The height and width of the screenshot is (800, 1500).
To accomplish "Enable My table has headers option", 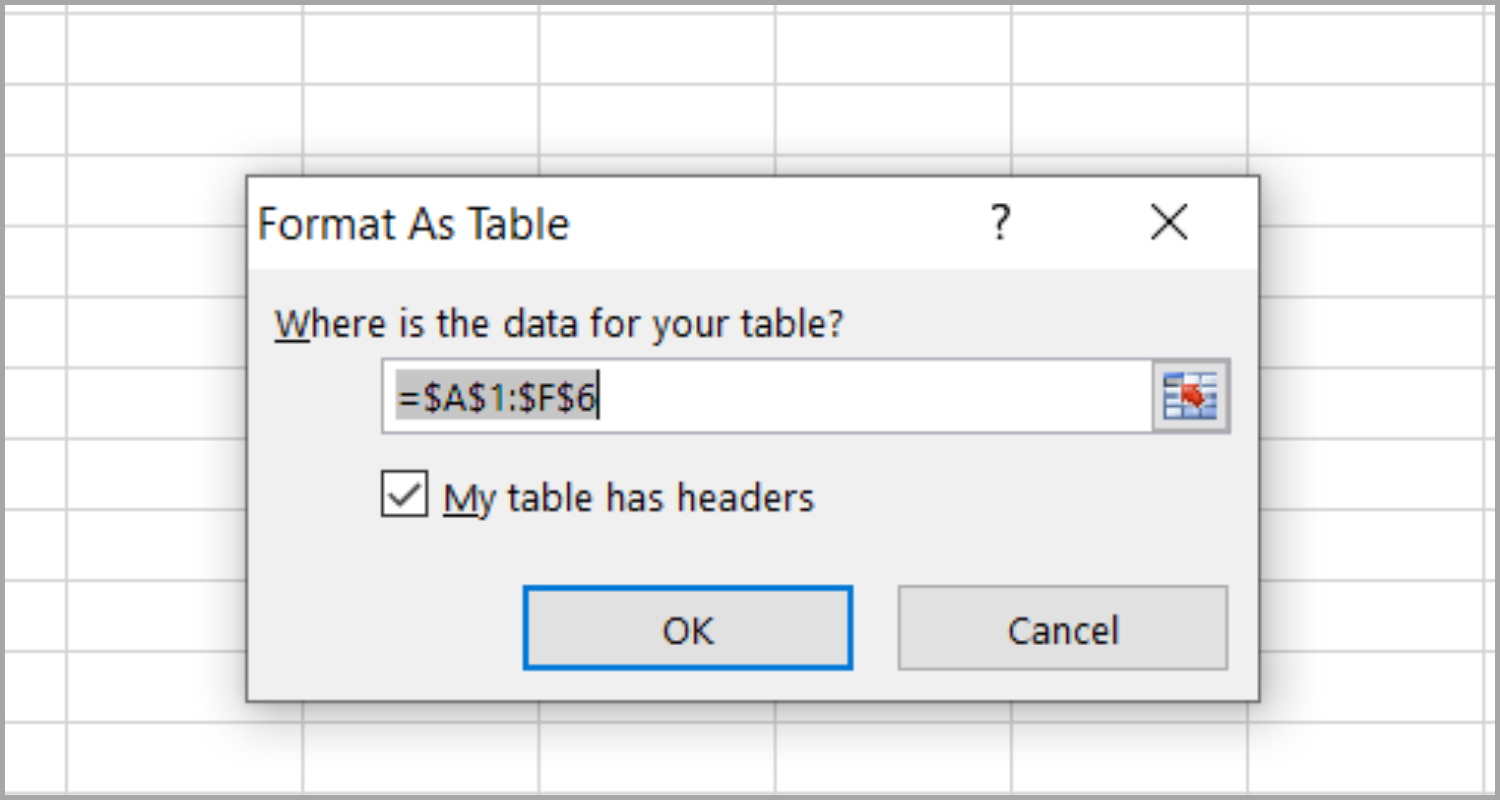I will coord(404,495).
